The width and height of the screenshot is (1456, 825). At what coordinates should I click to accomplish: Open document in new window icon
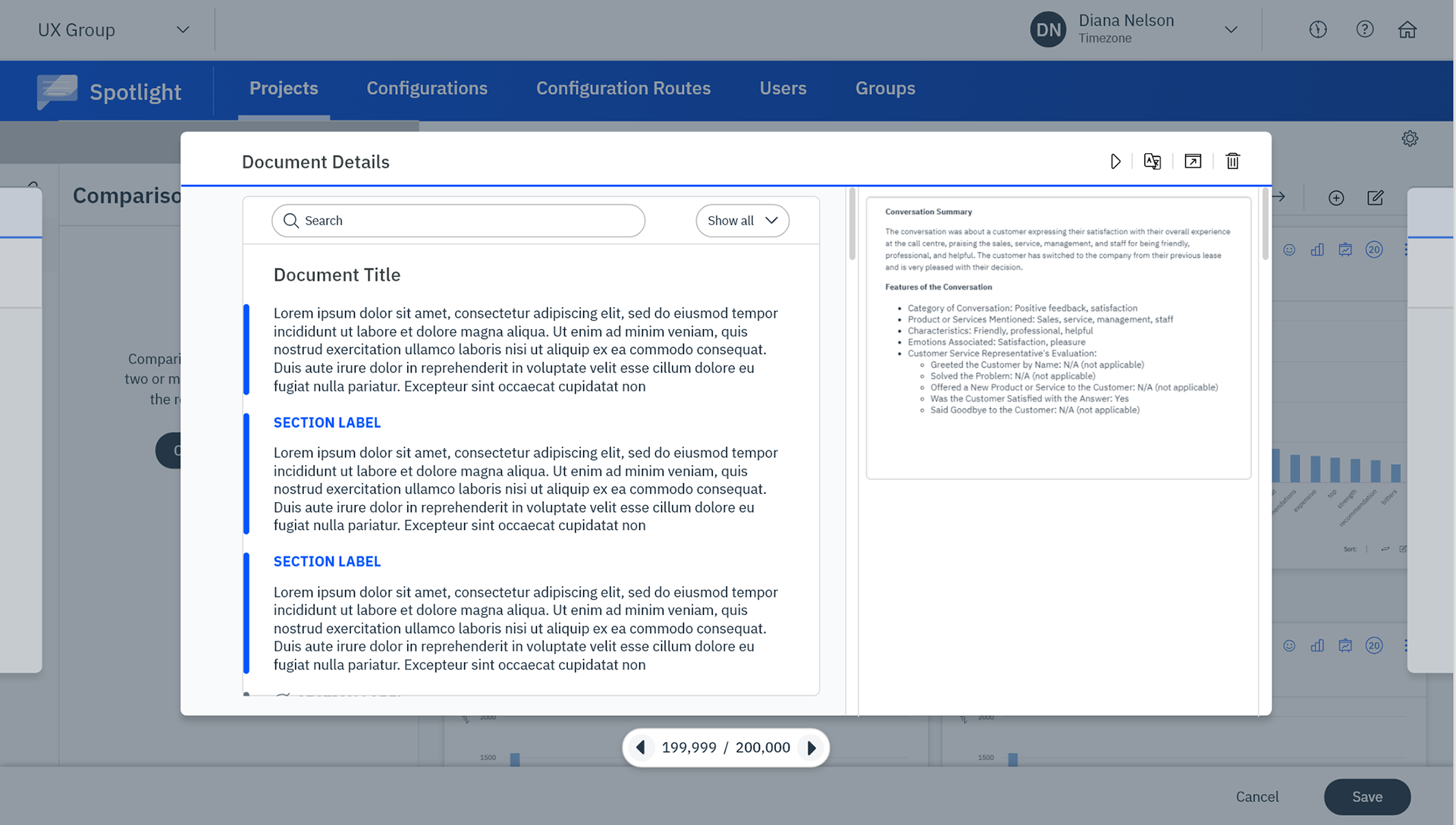(x=1193, y=162)
